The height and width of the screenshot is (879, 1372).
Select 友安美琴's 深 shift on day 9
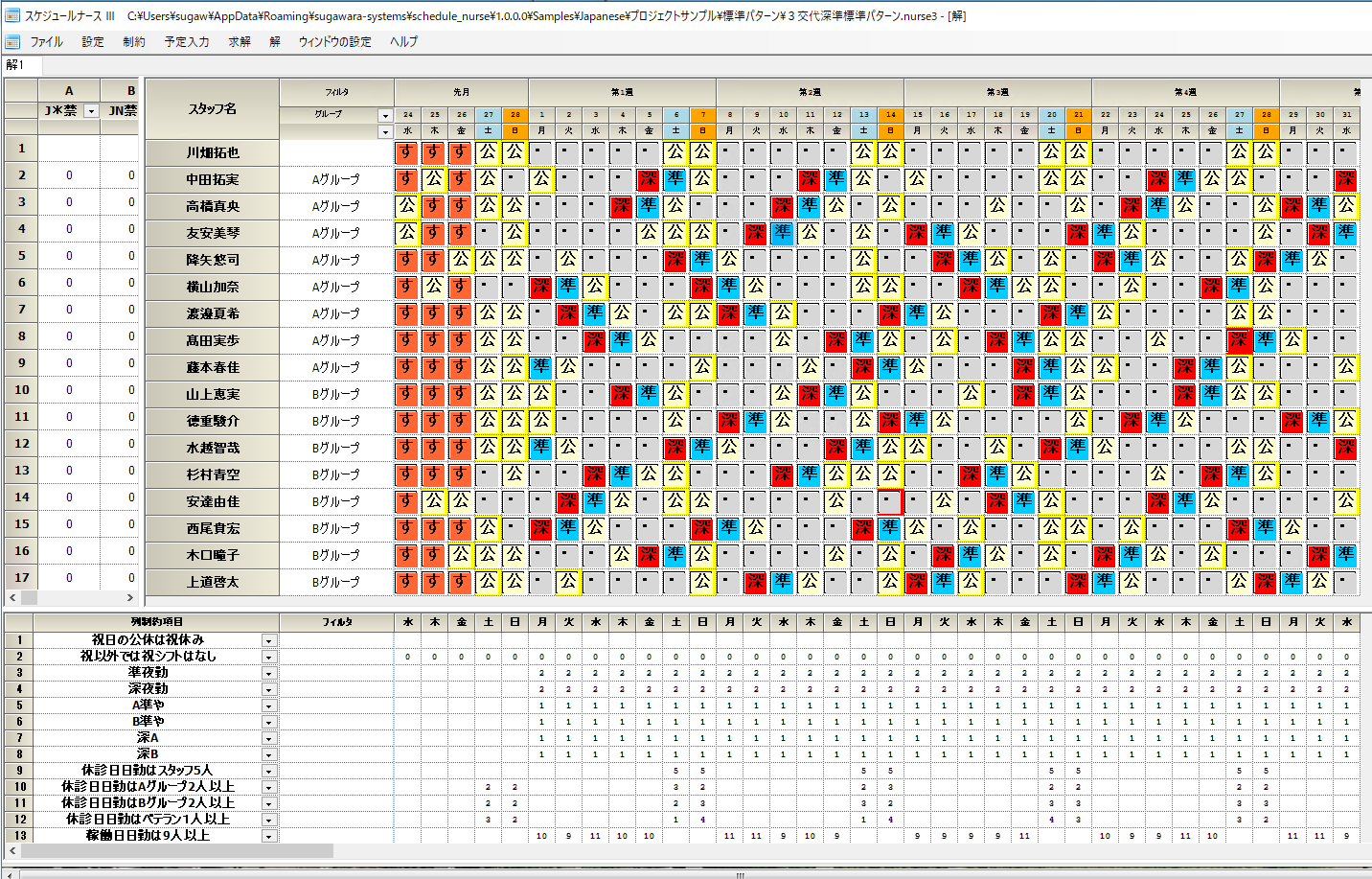pyautogui.click(x=756, y=233)
